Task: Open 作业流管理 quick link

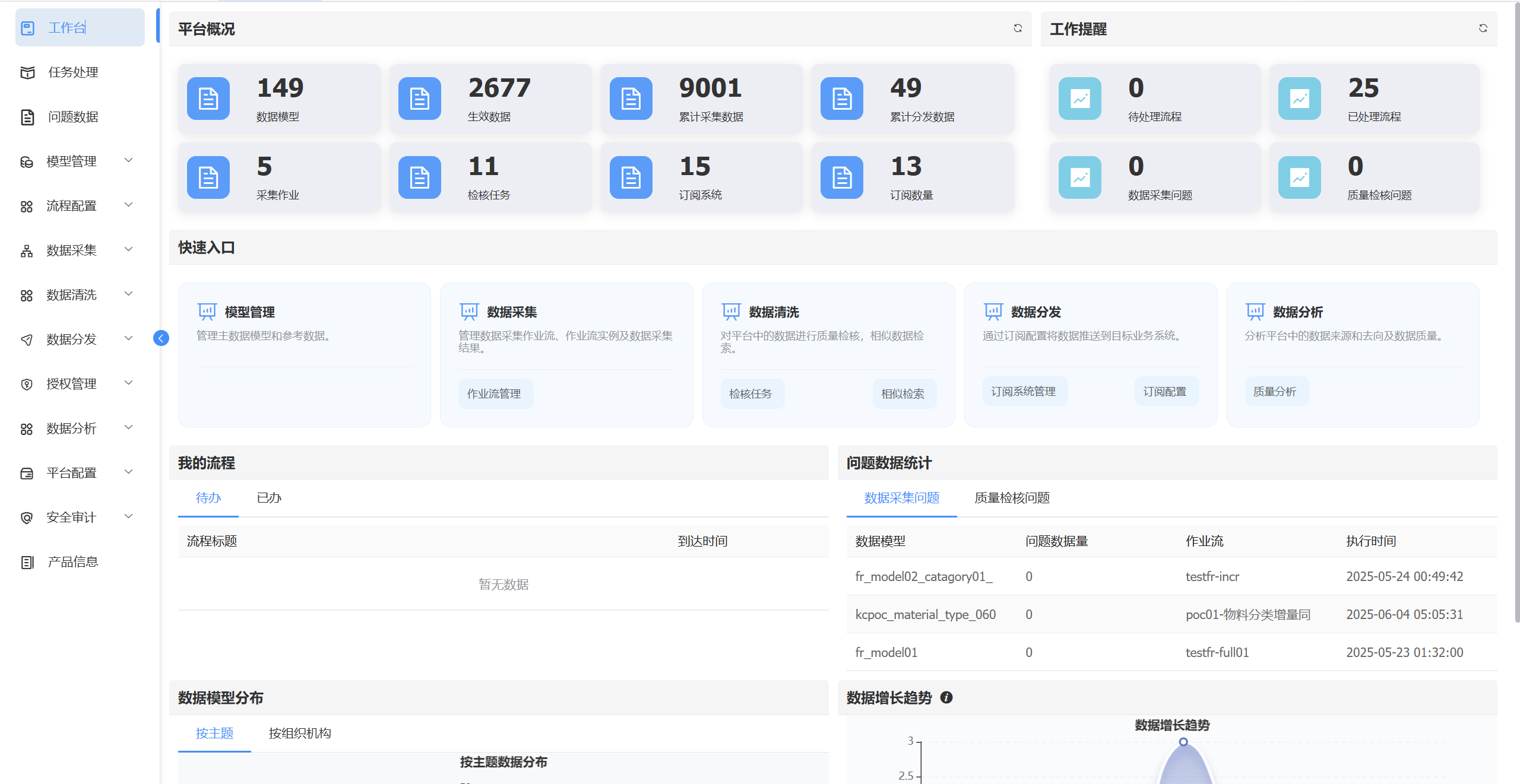Action: point(494,393)
